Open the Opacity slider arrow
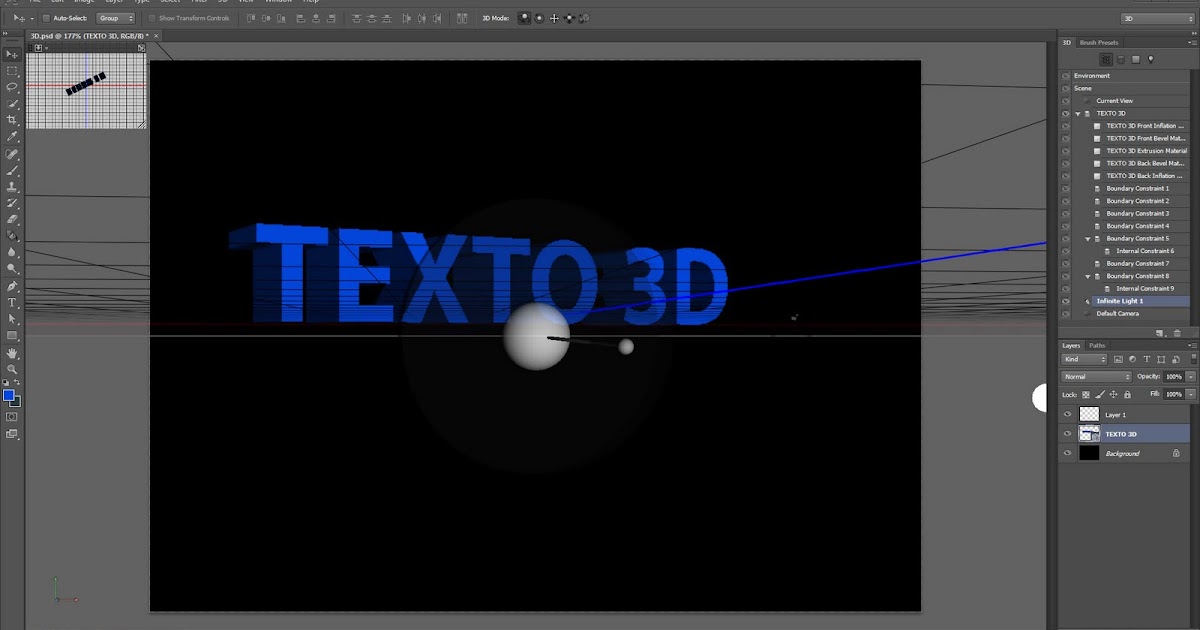The width and height of the screenshot is (1200, 630). point(1190,377)
